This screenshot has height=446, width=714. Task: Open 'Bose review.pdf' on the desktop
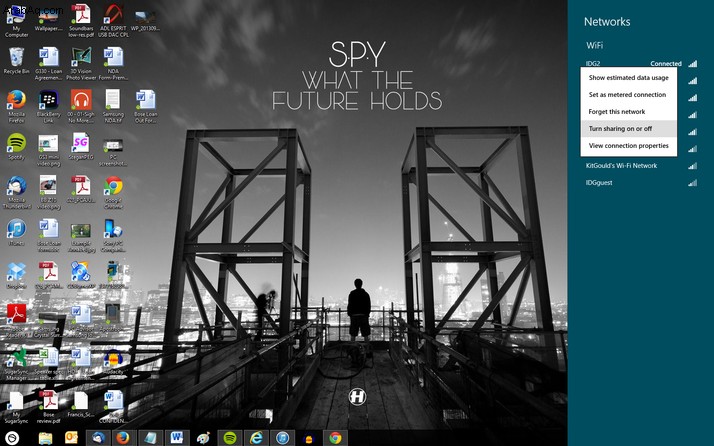[49, 407]
